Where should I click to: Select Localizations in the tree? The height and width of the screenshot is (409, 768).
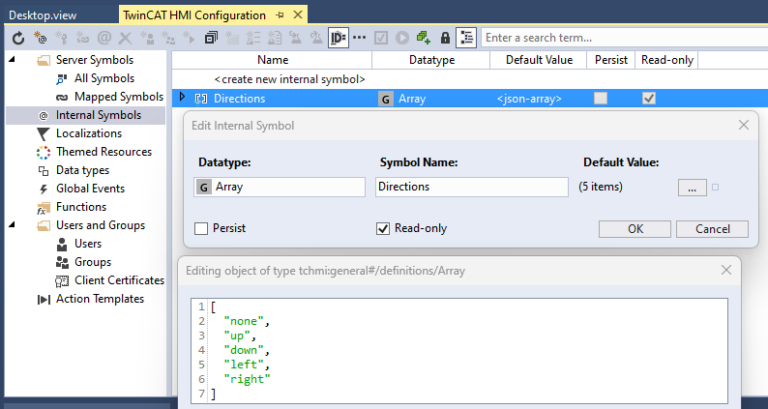click(89, 133)
